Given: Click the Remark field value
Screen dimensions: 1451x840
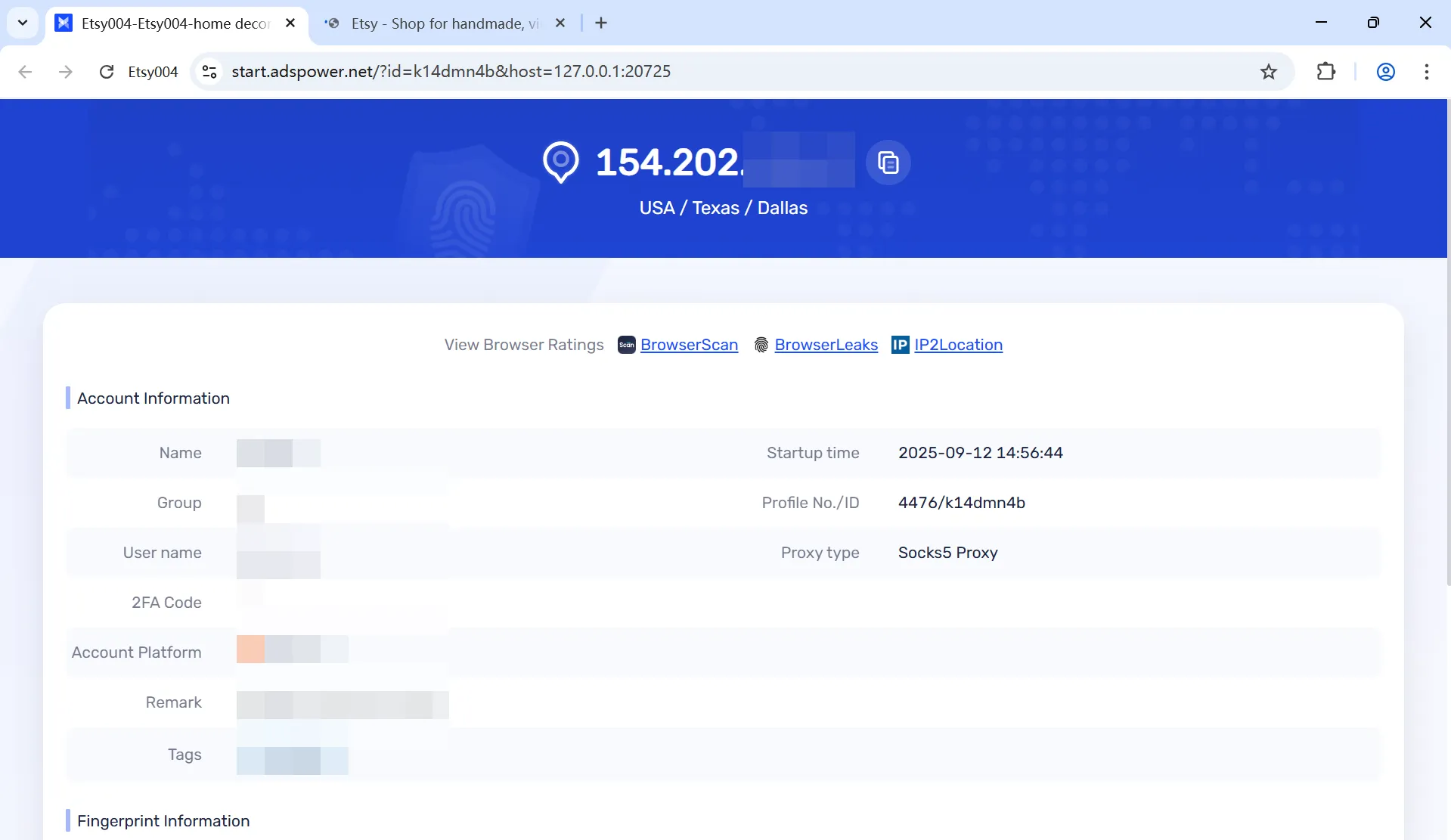Looking at the screenshot, I should (343, 705).
